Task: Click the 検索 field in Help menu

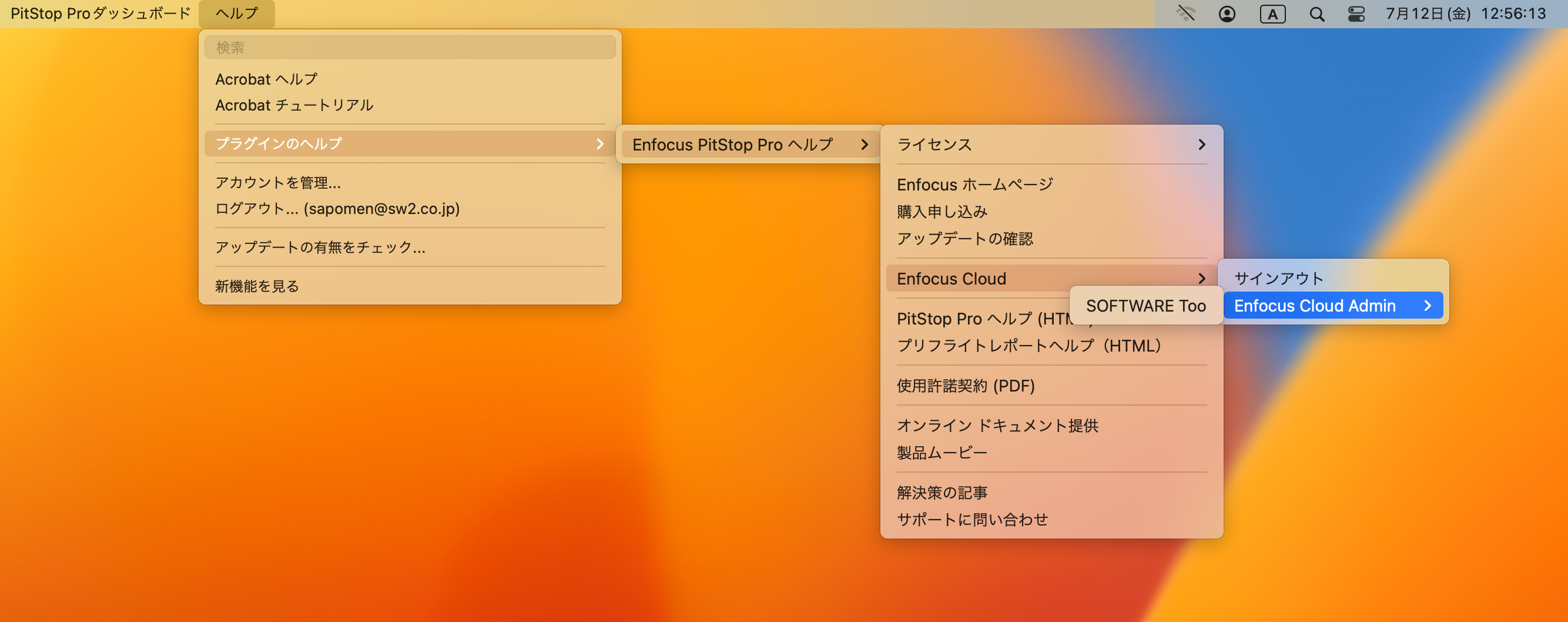Action: click(x=410, y=47)
